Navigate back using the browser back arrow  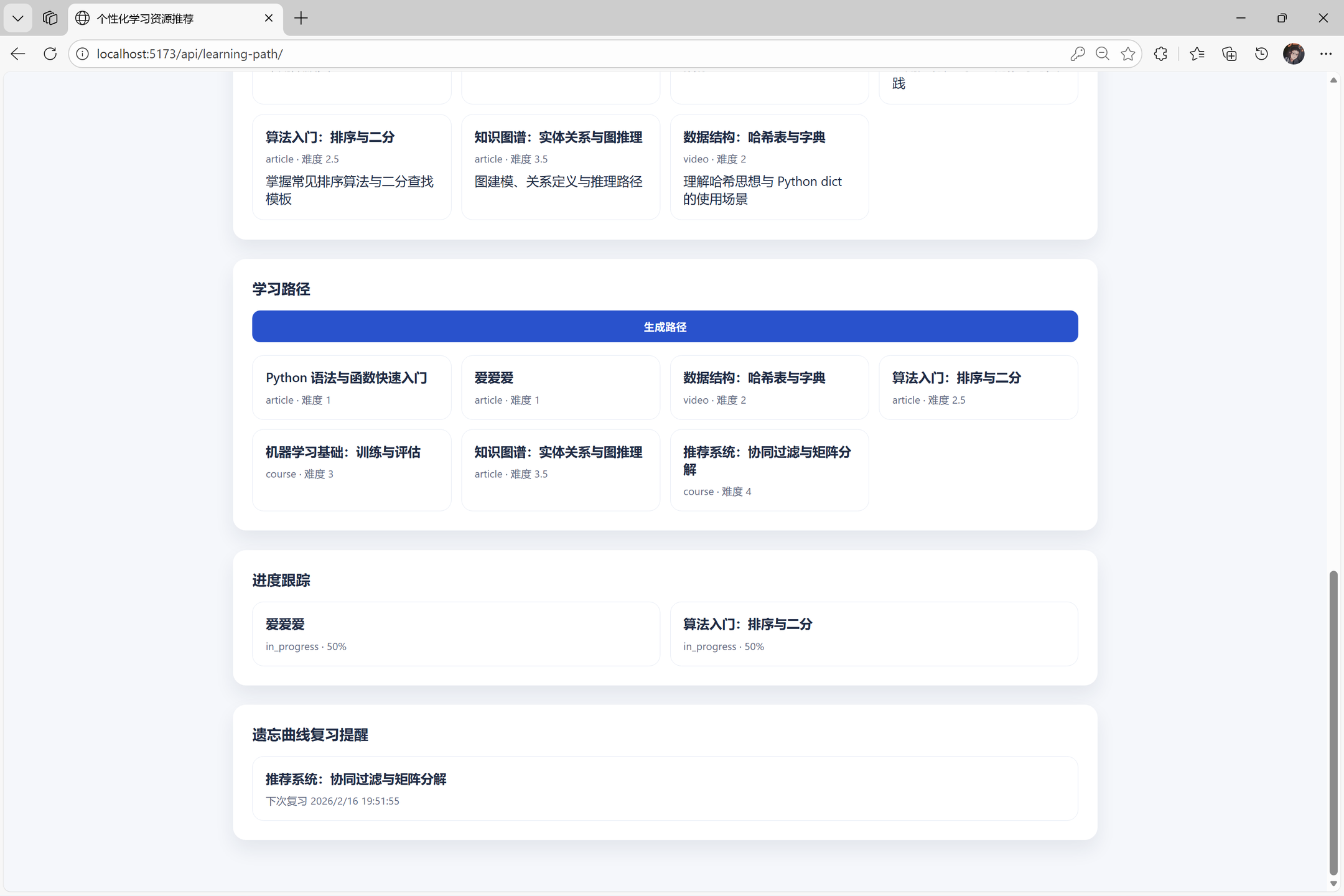[18, 54]
